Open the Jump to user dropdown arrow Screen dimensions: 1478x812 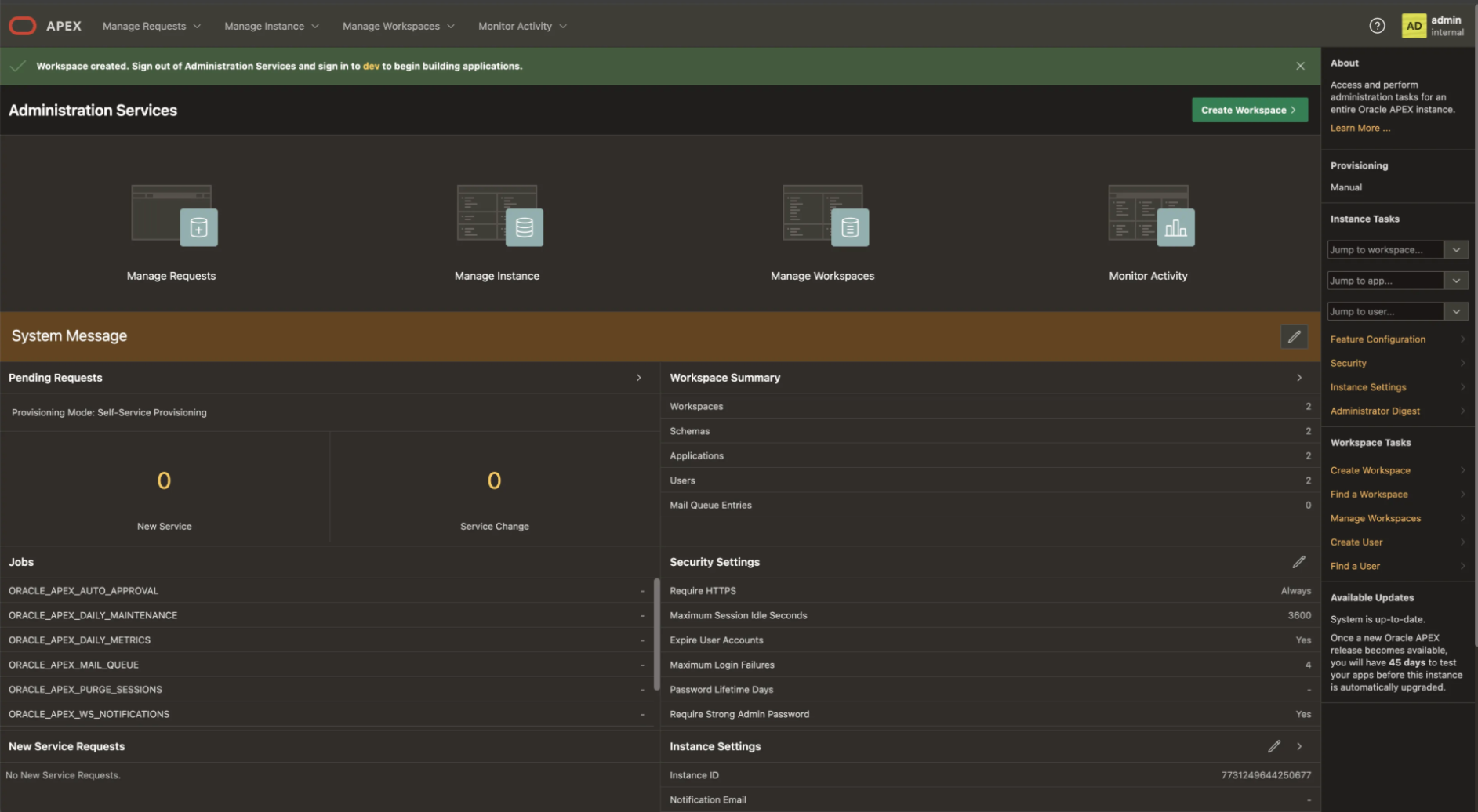tap(1456, 311)
